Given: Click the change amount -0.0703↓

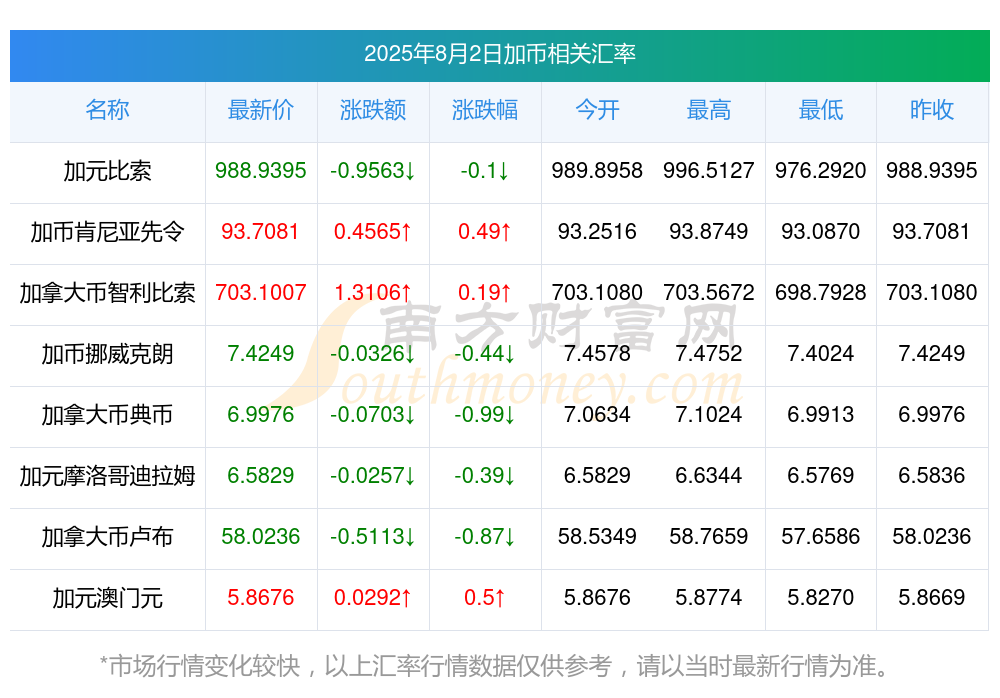Looking at the screenshot, I should point(373,415).
